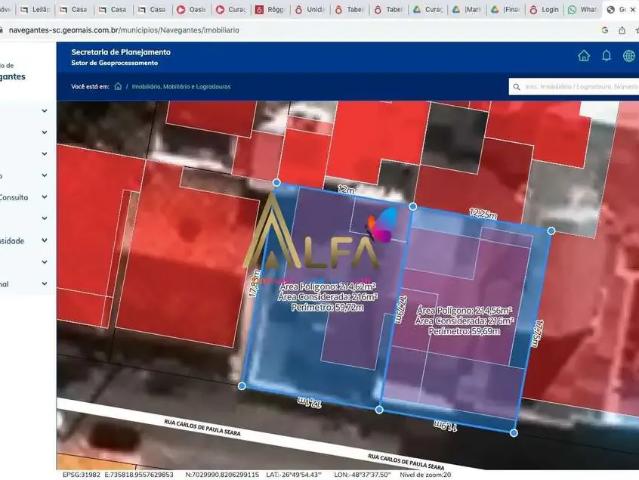Click the breadcrumb home icon after 'Você está em'
Screen dimensions: 639x480
tap(118, 86)
